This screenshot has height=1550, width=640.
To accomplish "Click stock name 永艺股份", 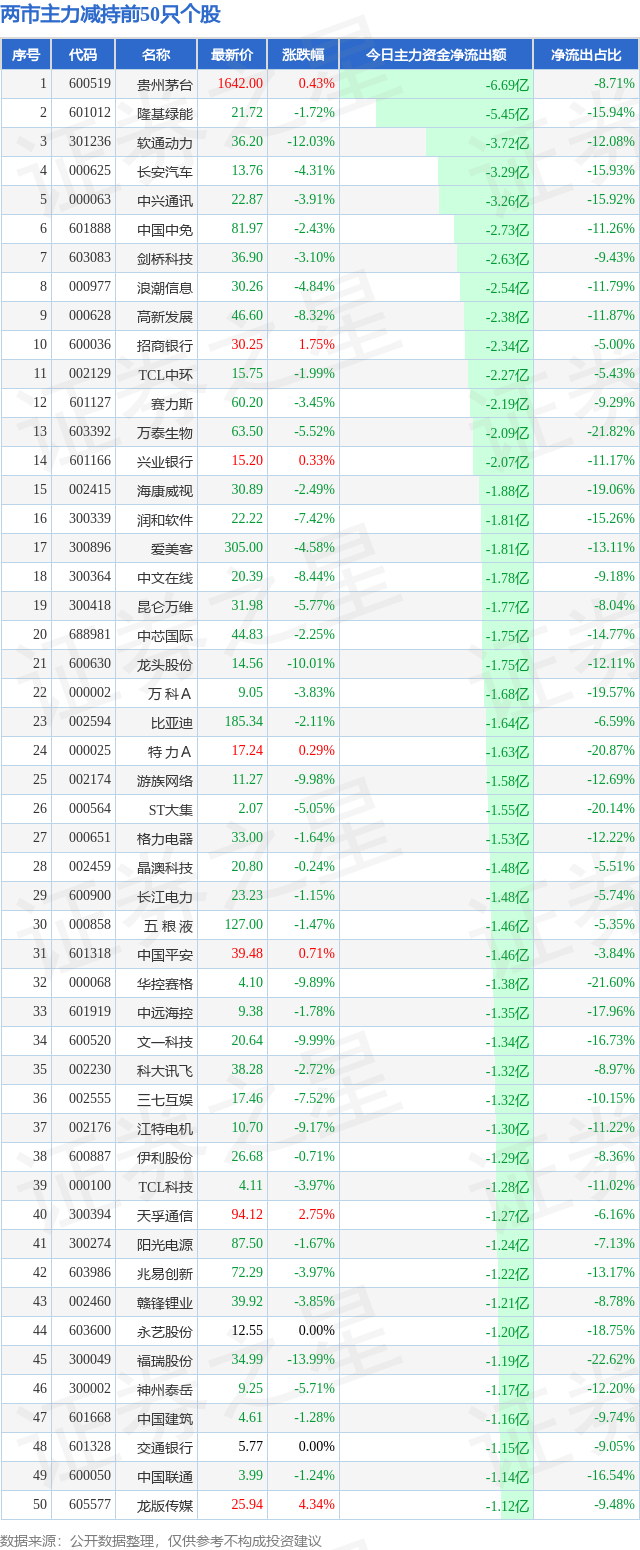I will click(165, 1331).
